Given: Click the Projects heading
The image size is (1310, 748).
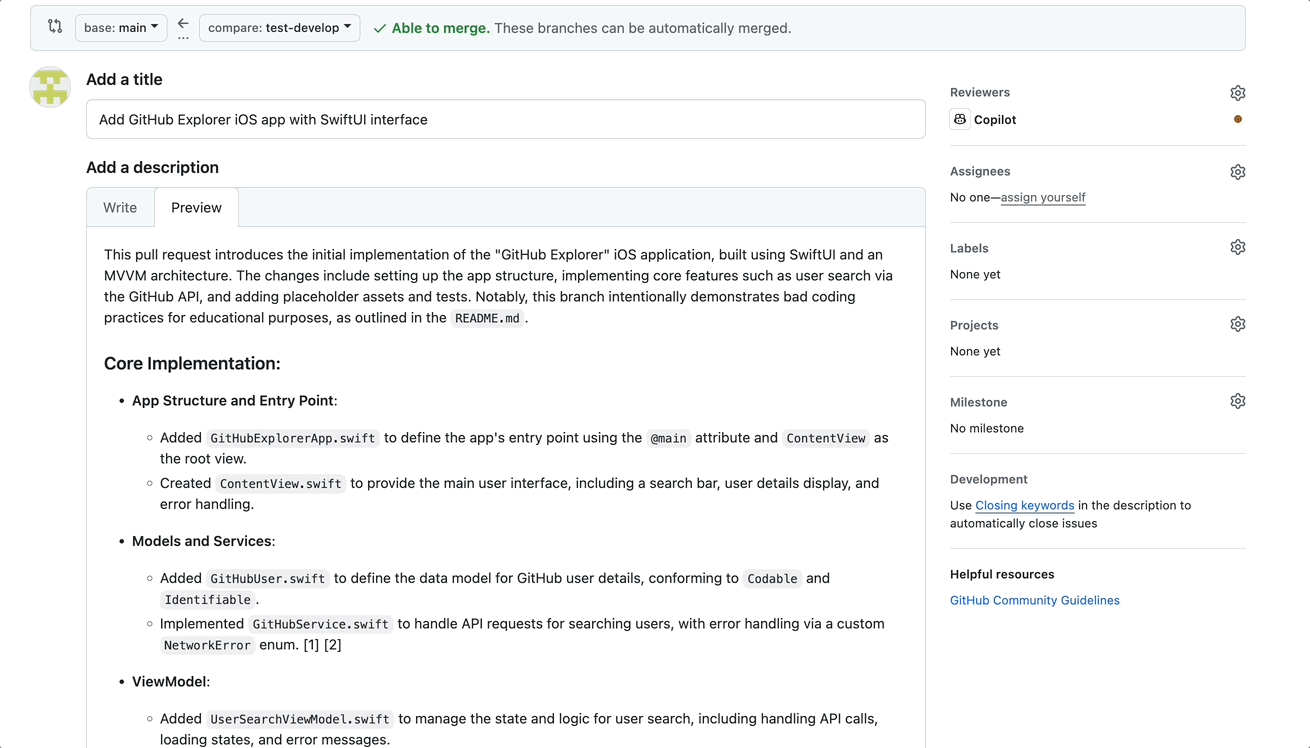Looking at the screenshot, I should pyautogui.click(x=974, y=325).
